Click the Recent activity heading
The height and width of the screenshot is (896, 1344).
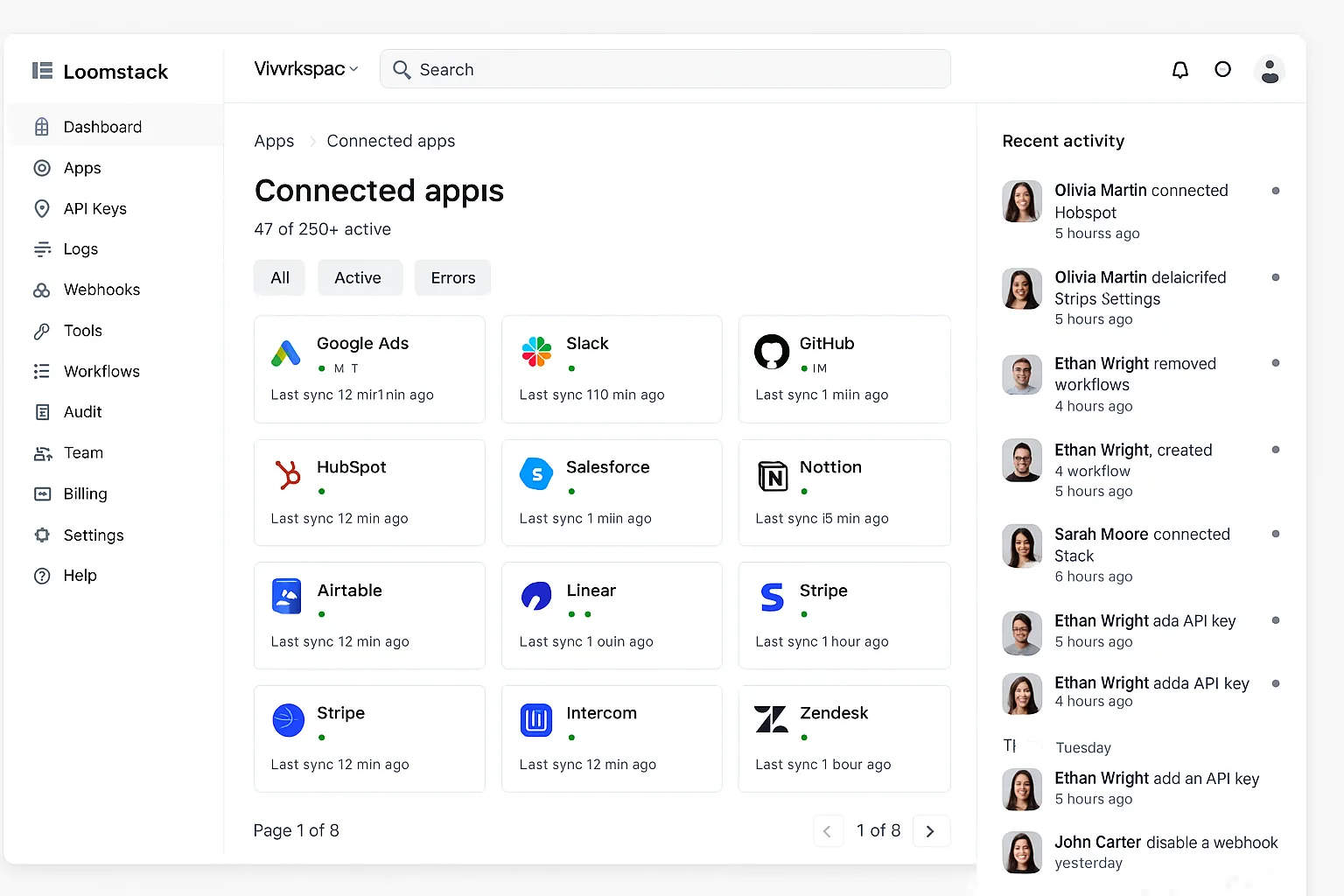click(1063, 141)
